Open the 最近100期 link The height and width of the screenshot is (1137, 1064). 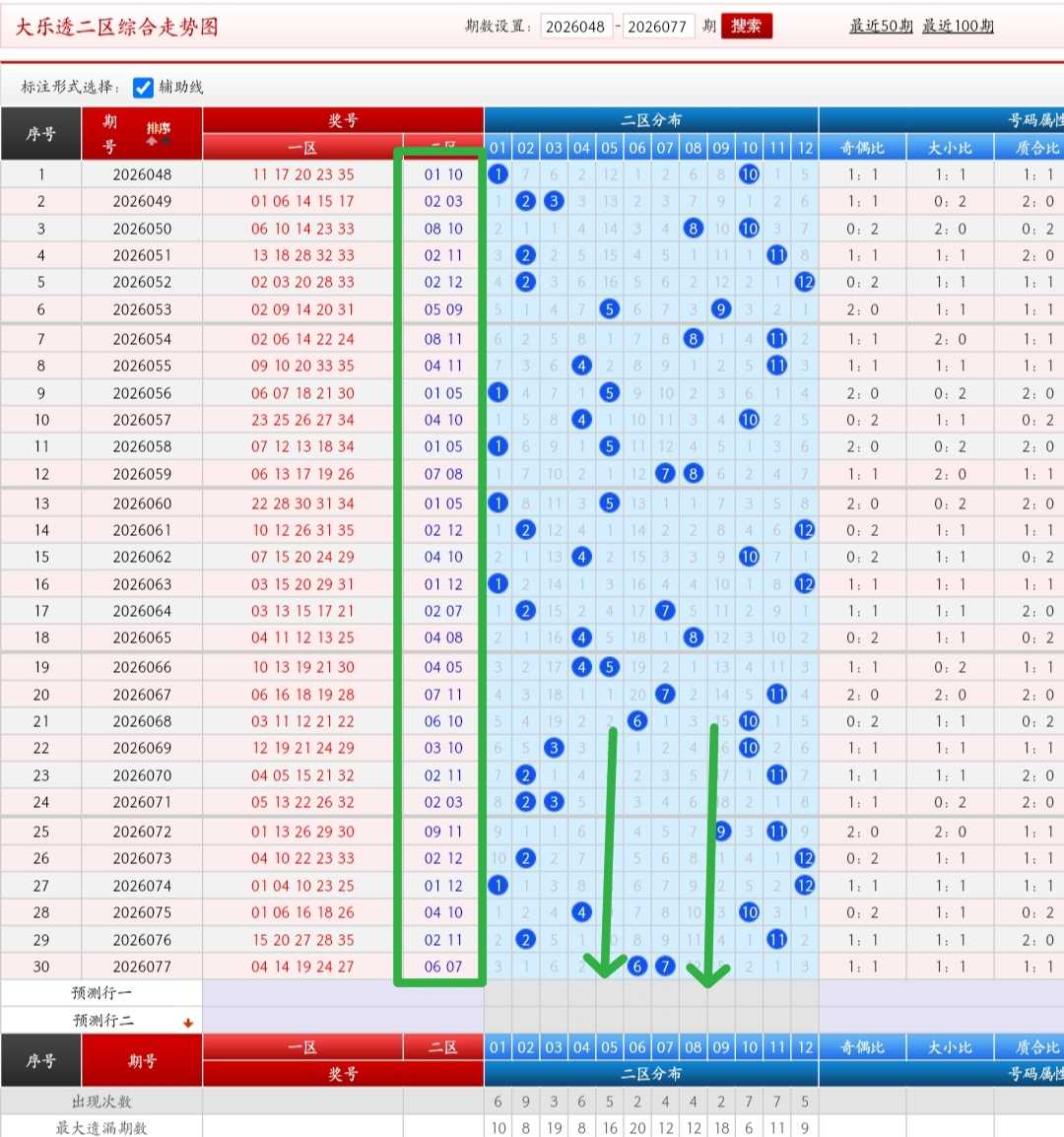[x=958, y=26]
